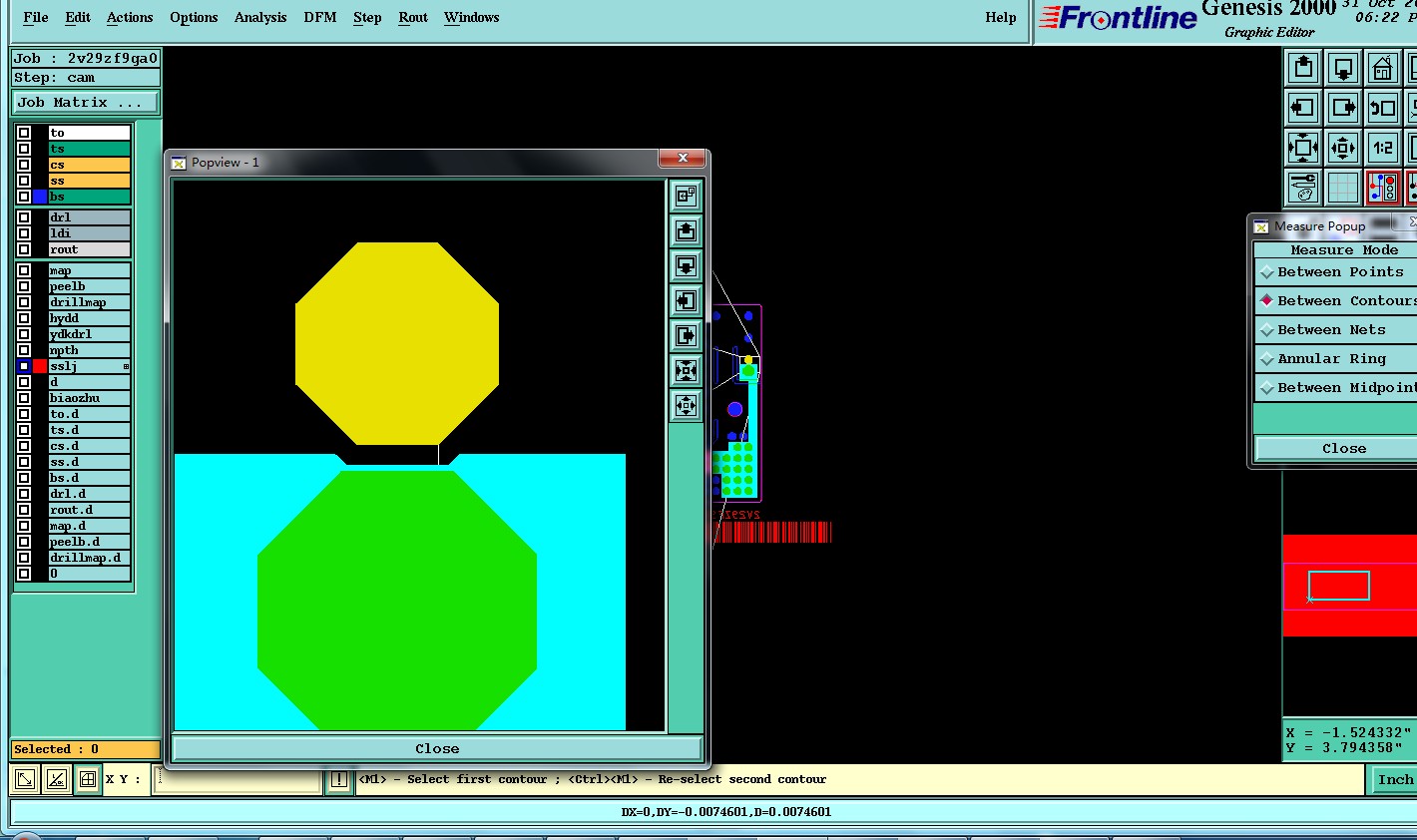The image size is (1417, 840).
Task: Click the Home view icon
Action: click(x=1383, y=68)
